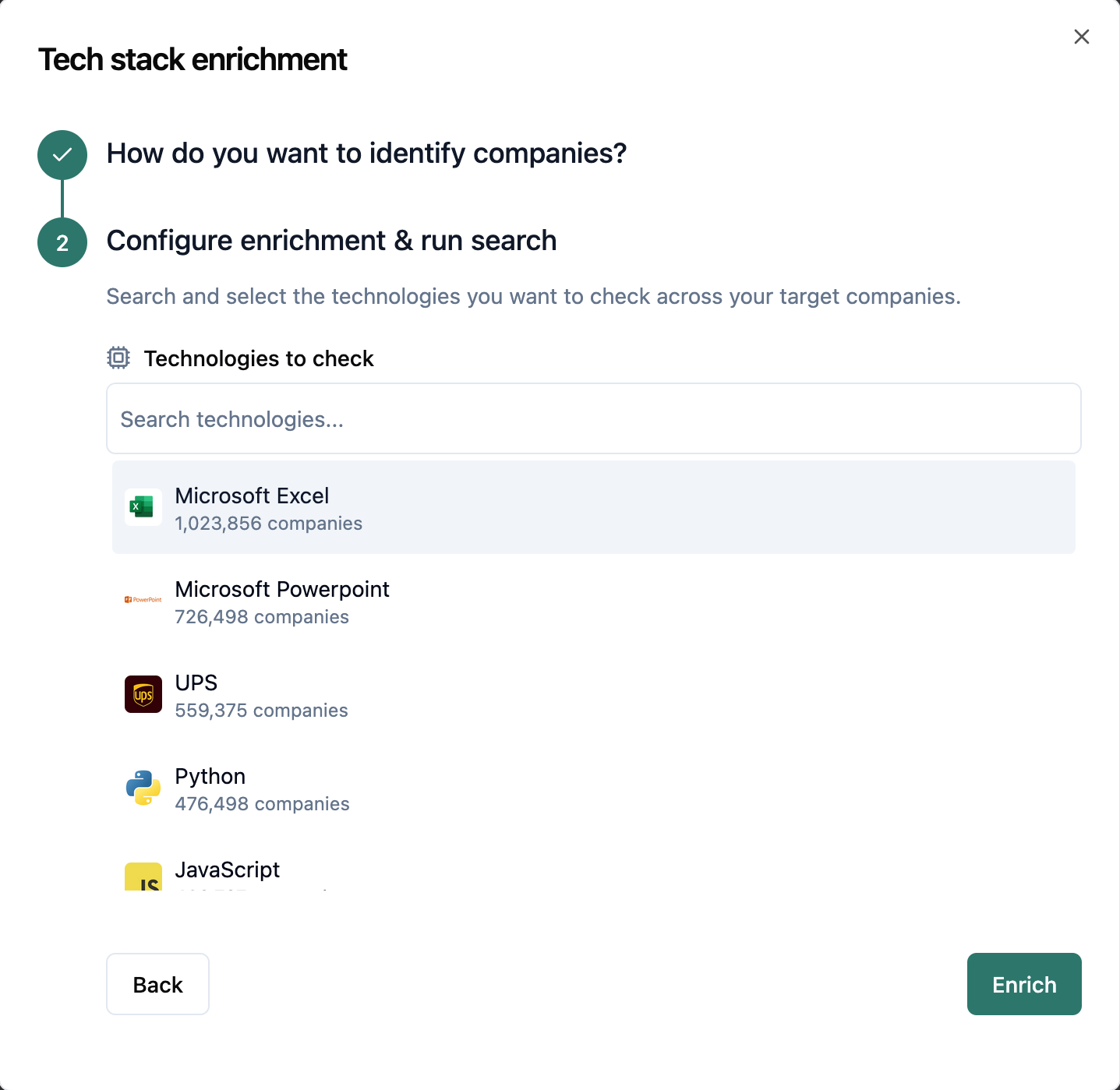The width and height of the screenshot is (1120, 1090).
Task: Select the JavaScript technology option
Action: 228,870
